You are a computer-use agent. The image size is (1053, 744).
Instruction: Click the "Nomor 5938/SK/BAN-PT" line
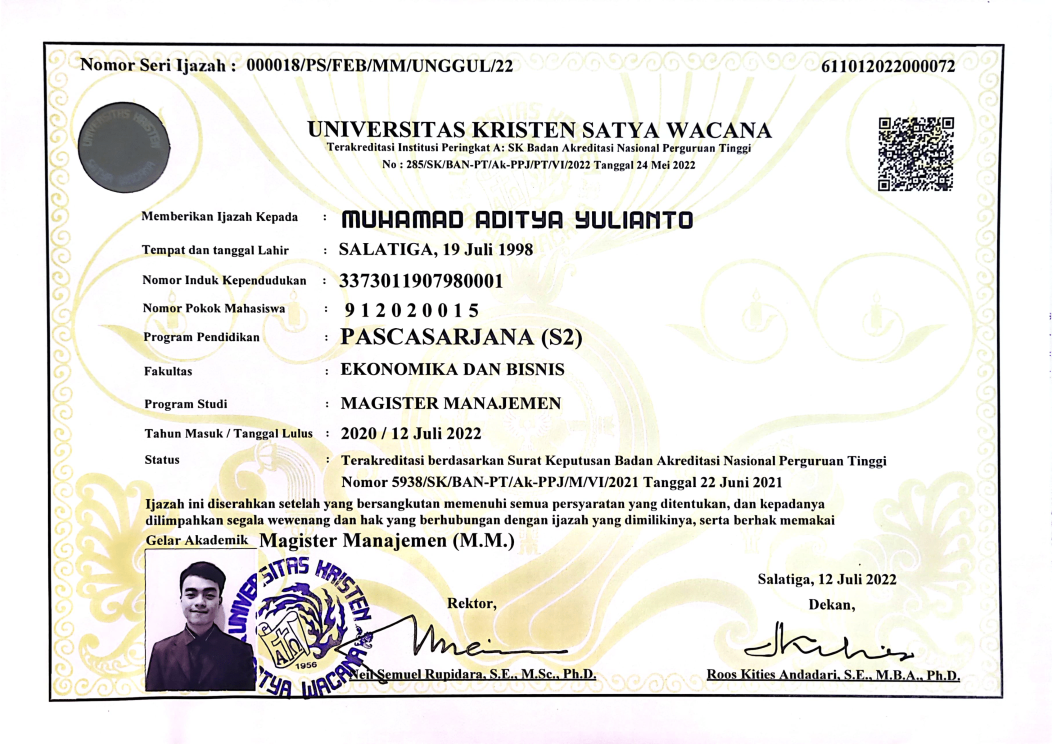(x=561, y=482)
